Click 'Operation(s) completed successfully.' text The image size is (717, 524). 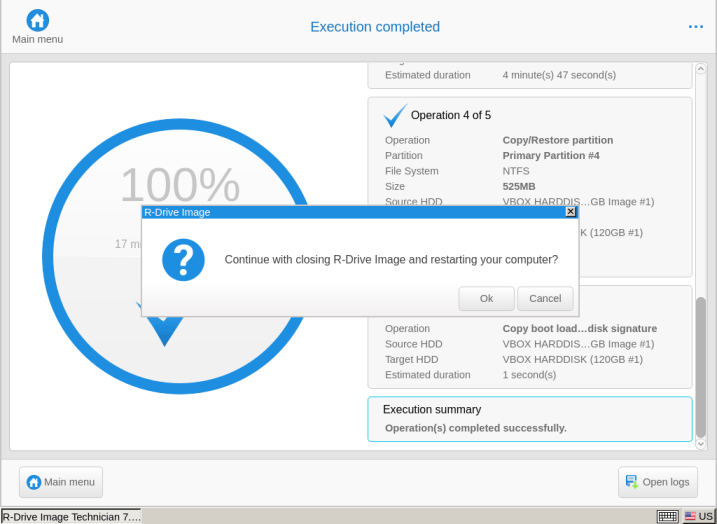pos(476,428)
